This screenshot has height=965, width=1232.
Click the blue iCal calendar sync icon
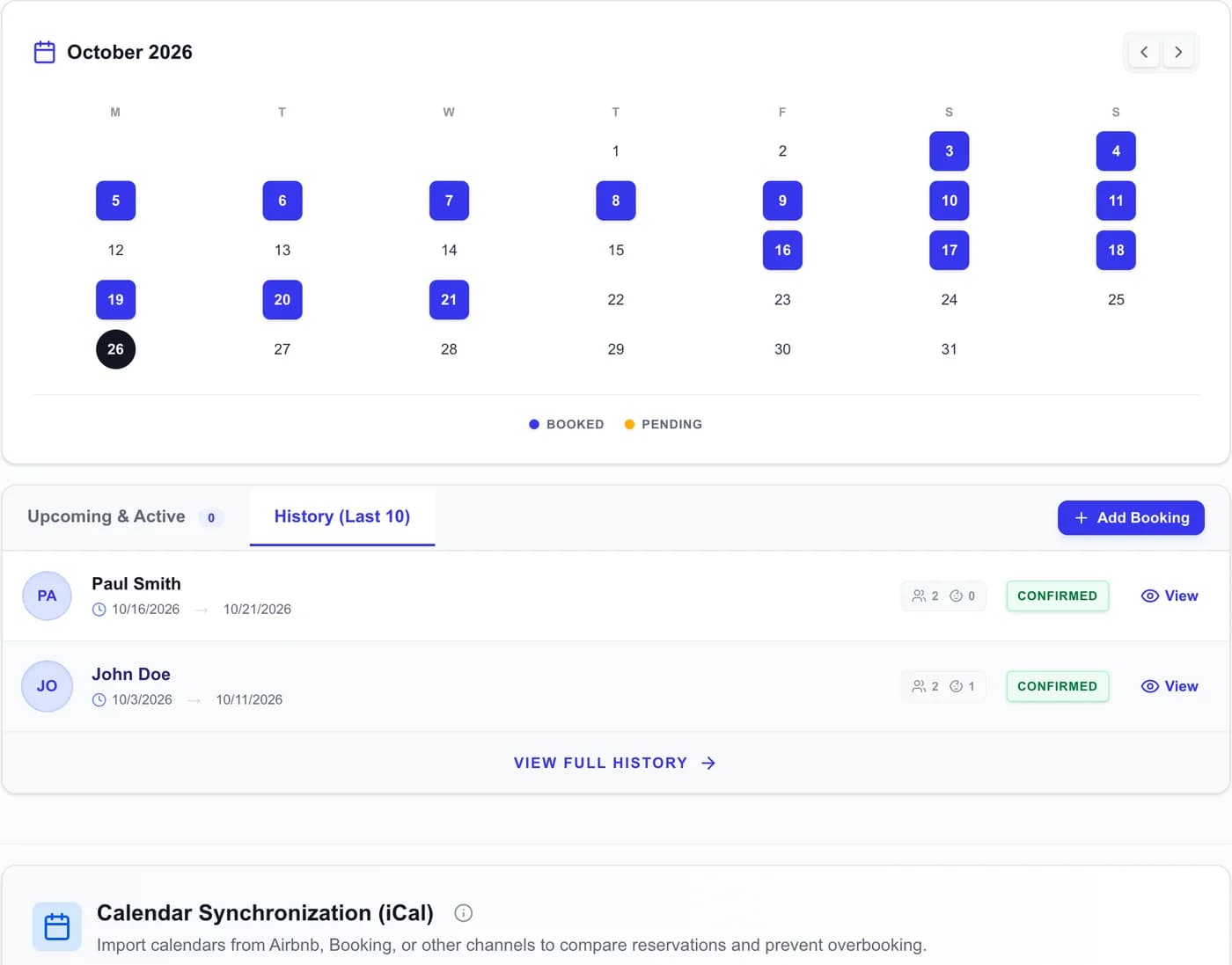click(x=57, y=926)
